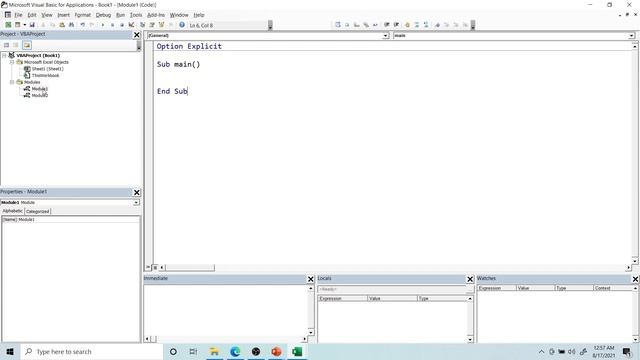Viewport: 640px width, 360px height.
Task: Close the Watches window
Action: 636,279
